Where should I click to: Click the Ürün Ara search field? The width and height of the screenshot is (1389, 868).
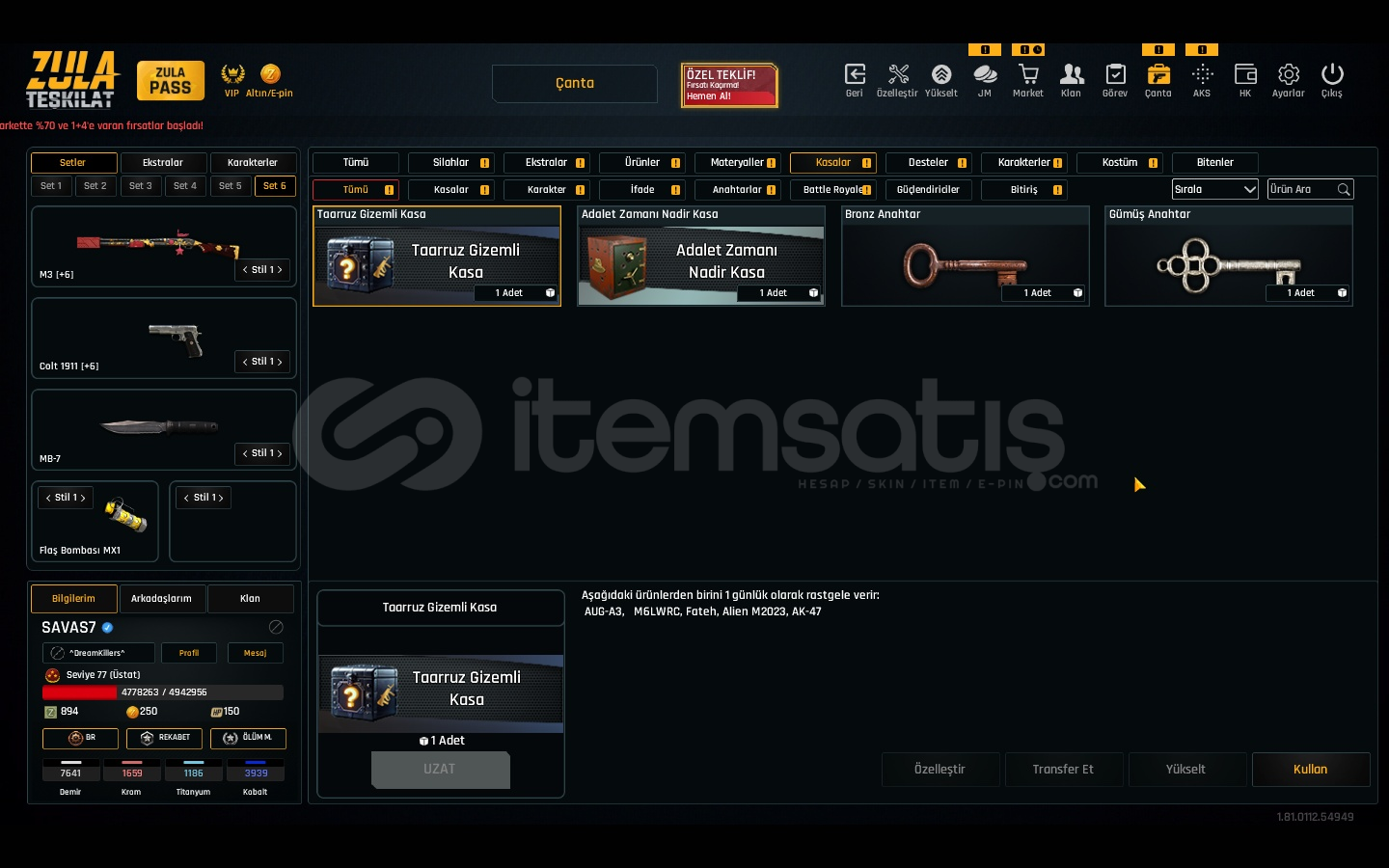tap(1300, 190)
